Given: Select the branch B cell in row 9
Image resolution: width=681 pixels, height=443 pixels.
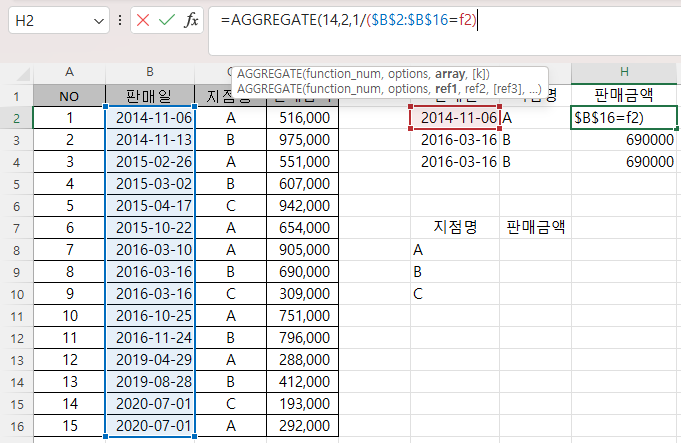Looking at the screenshot, I should 455,272.
